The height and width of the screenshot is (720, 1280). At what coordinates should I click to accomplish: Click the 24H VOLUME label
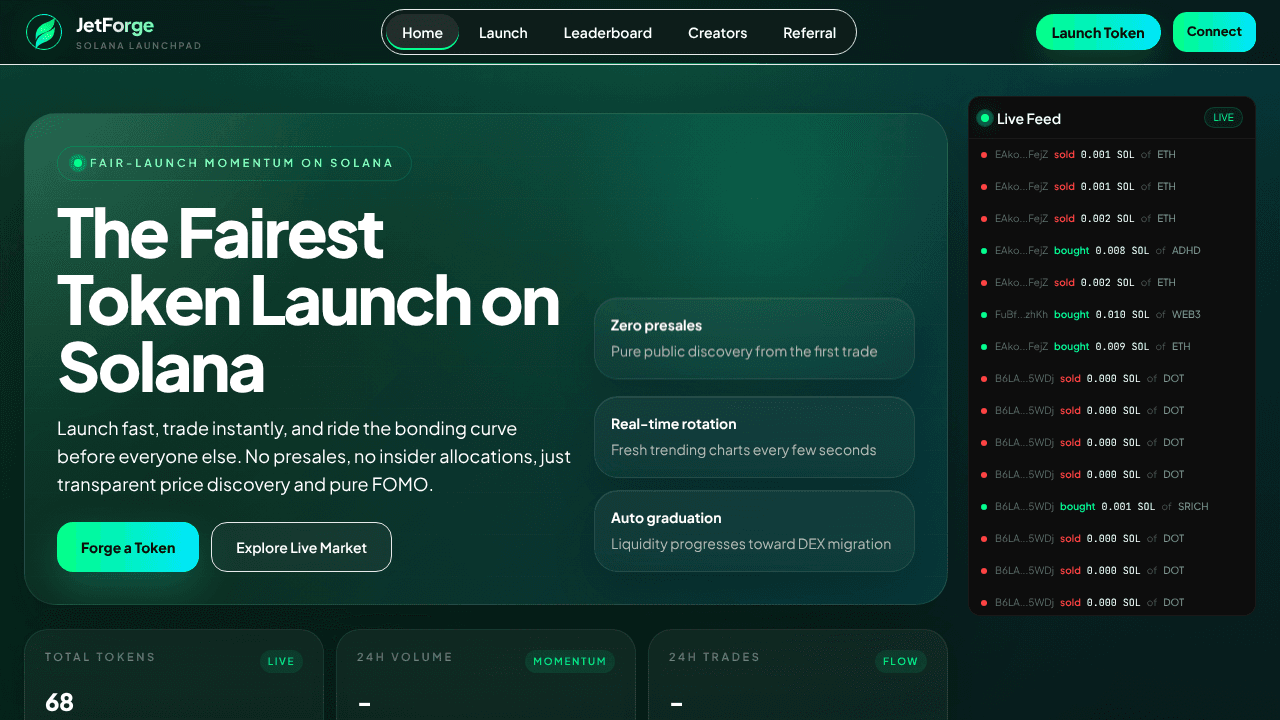(405, 657)
